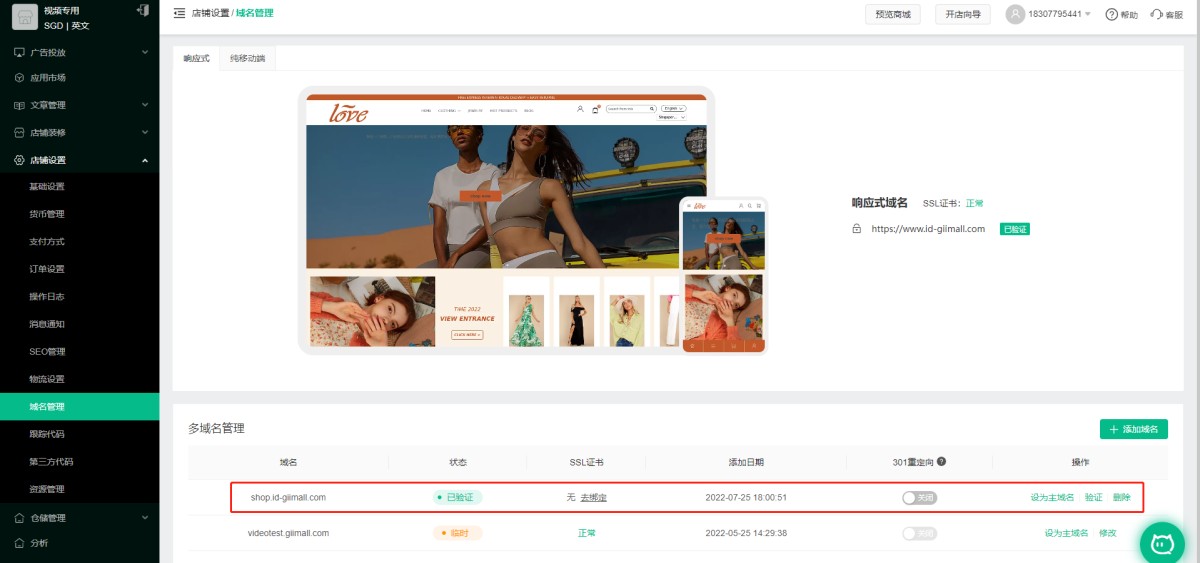Click the user avatar icon

1016,14
